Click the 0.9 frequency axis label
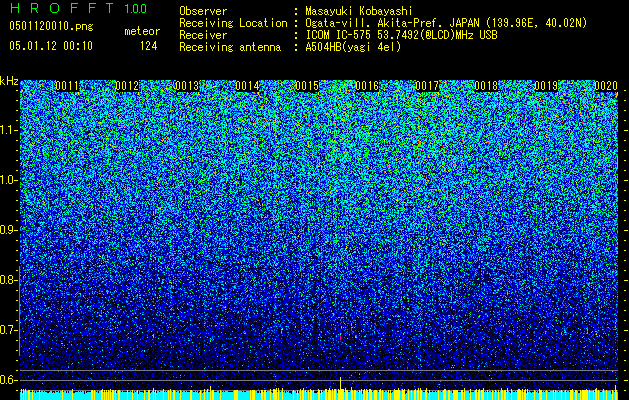 pos(8,230)
